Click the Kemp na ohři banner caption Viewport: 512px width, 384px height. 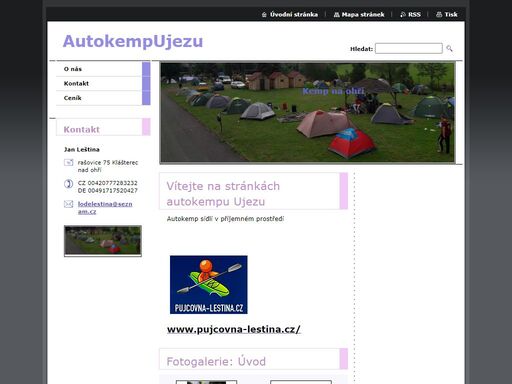coord(333,91)
